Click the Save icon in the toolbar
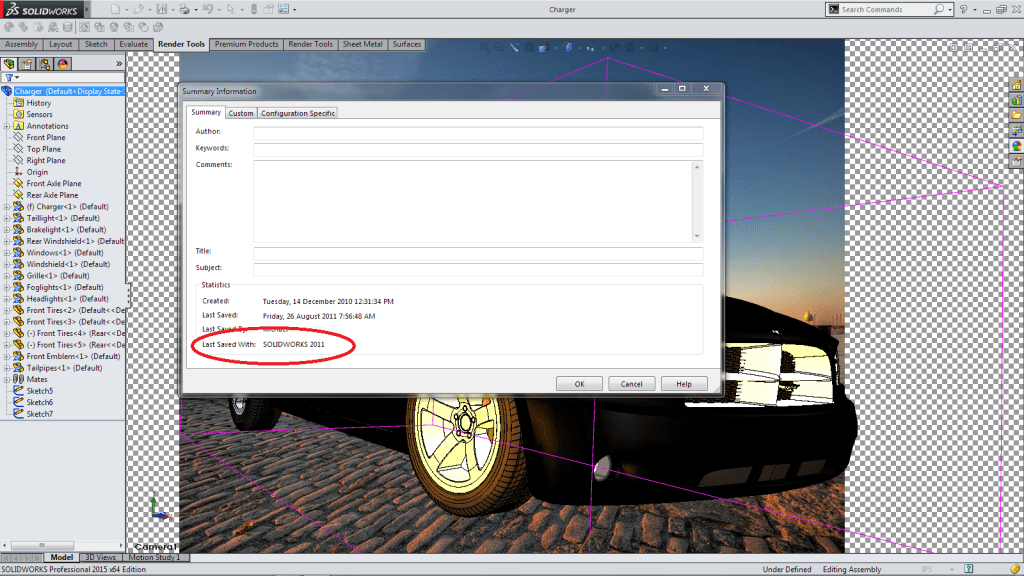This screenshot has width=1024, height=576. [162, 10]
